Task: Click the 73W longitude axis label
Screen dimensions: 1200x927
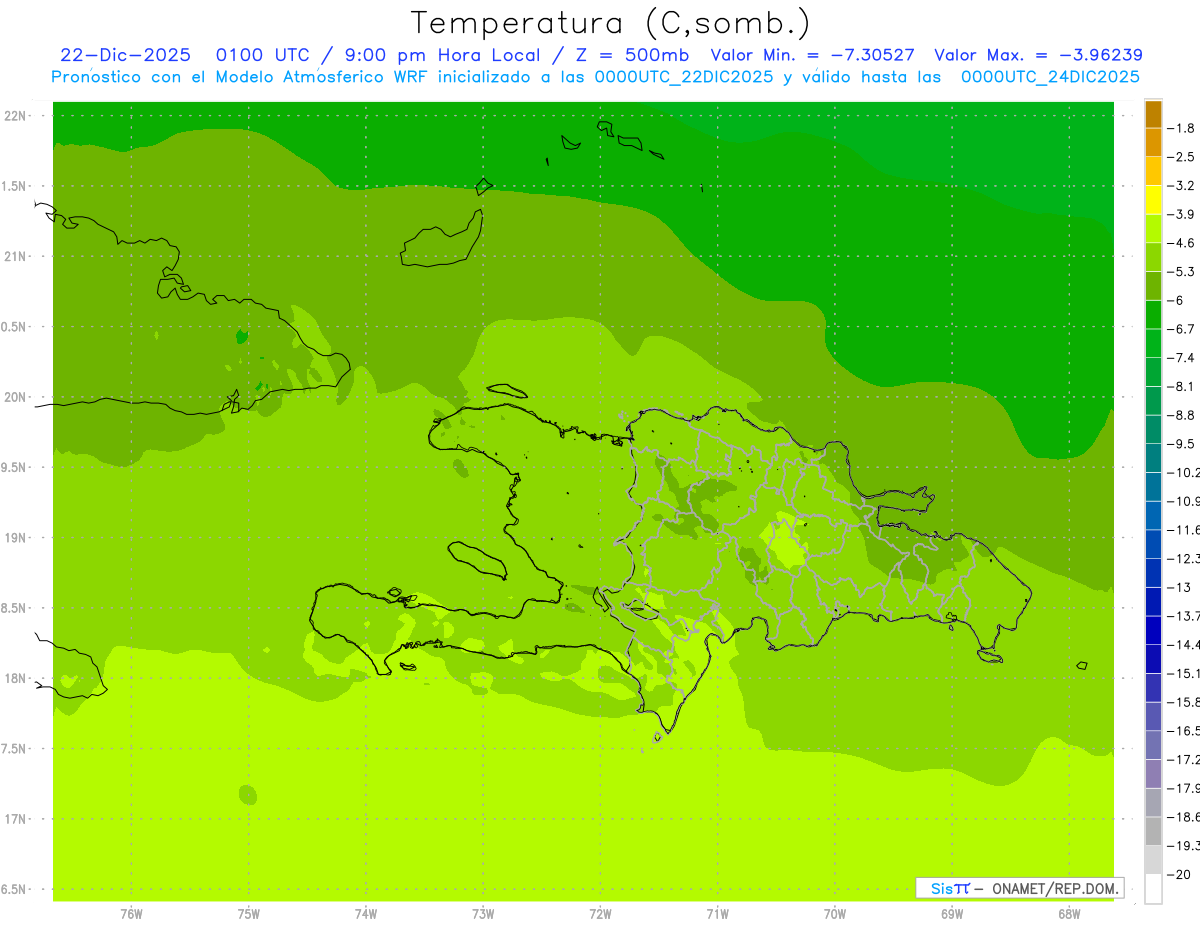Action: click(x=483, y=914)
